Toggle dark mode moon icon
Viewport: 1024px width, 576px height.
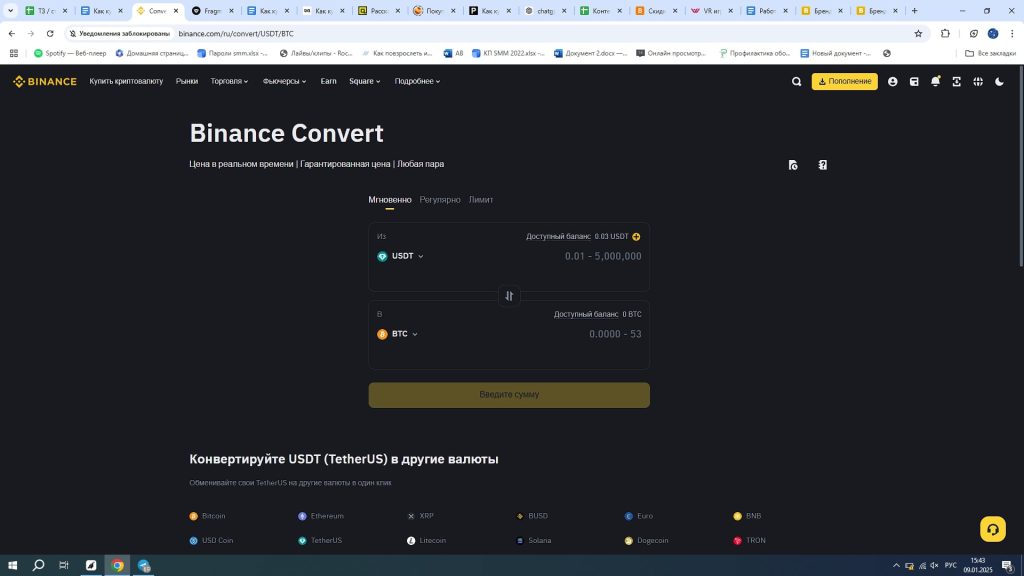pyautogui.click(x=999, y=82)
